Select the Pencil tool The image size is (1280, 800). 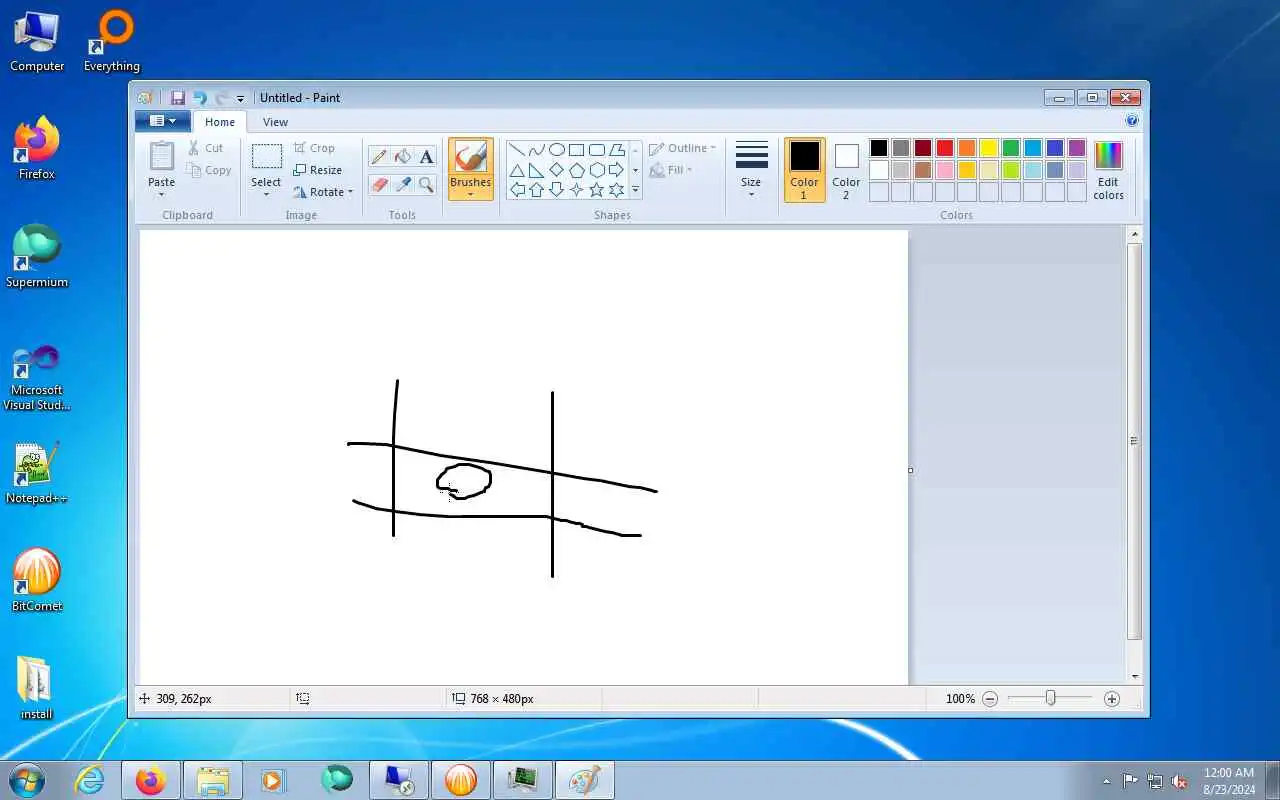pyautogui.click(x=379, y=156)
